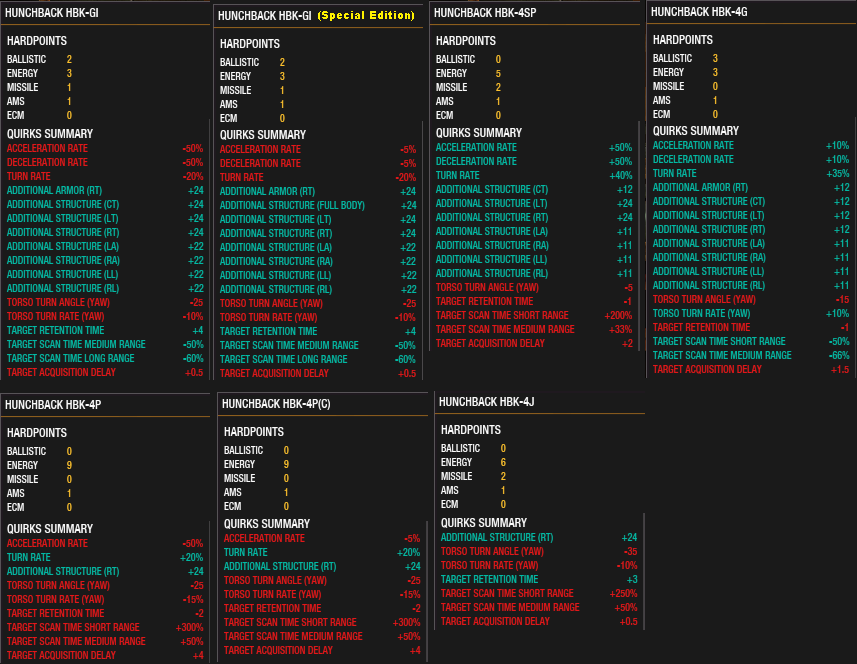
Task: Select TARGET SCAN TIME MEDIUM RANGE -66% quirk
Action: [751, 355]
